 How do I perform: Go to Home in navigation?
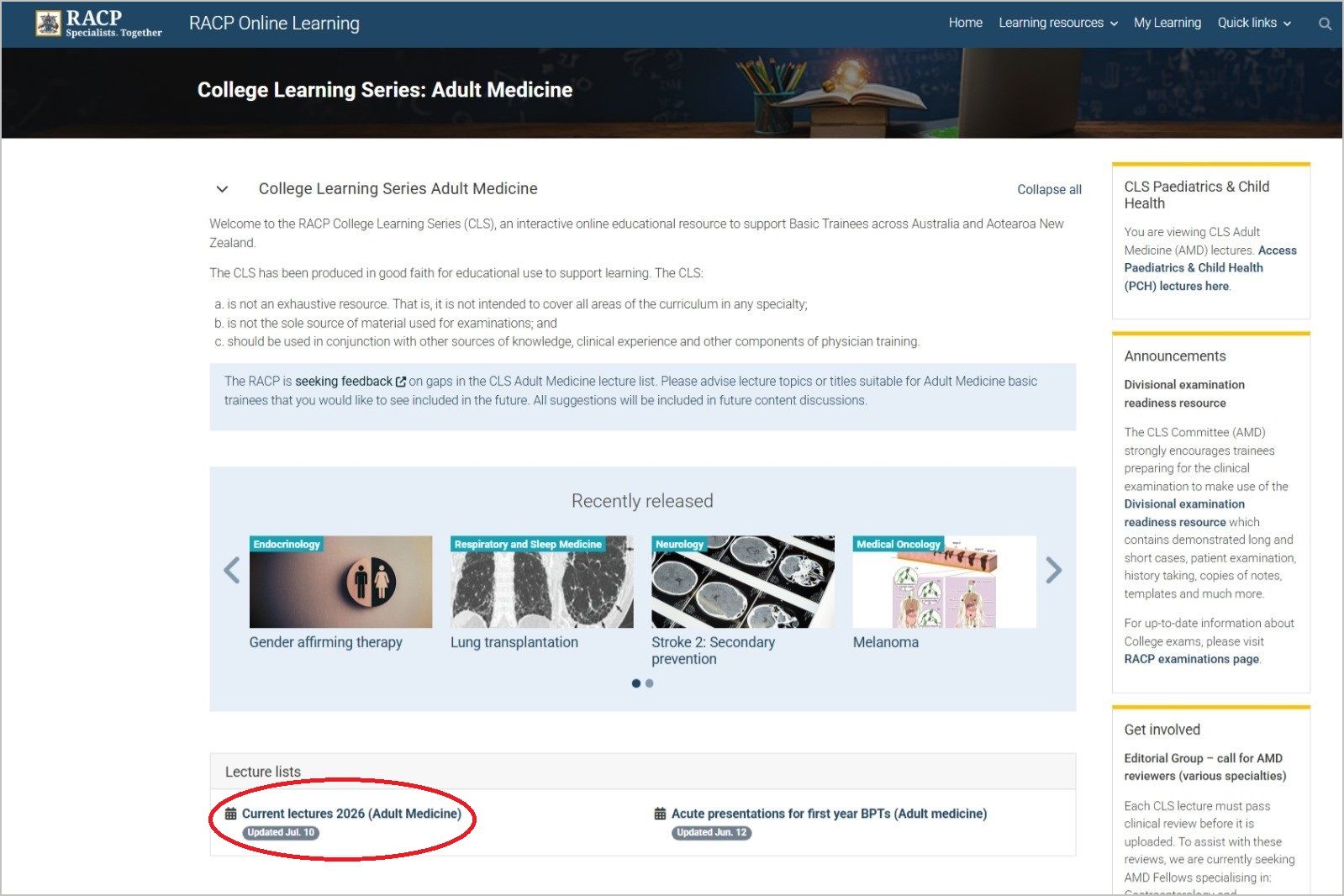click(965, 23)
